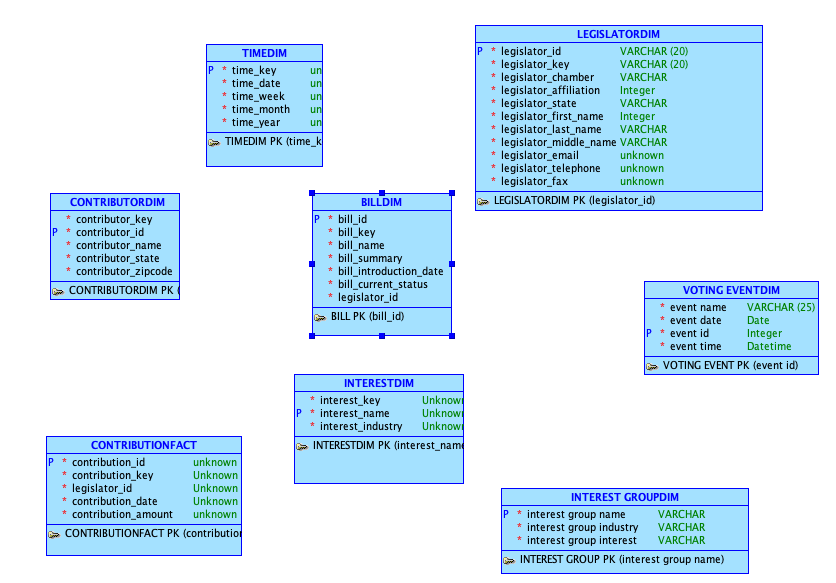This screenshot has width=836, height=583.
Task: Click the P marker next to event id
Action: point(649,333)
